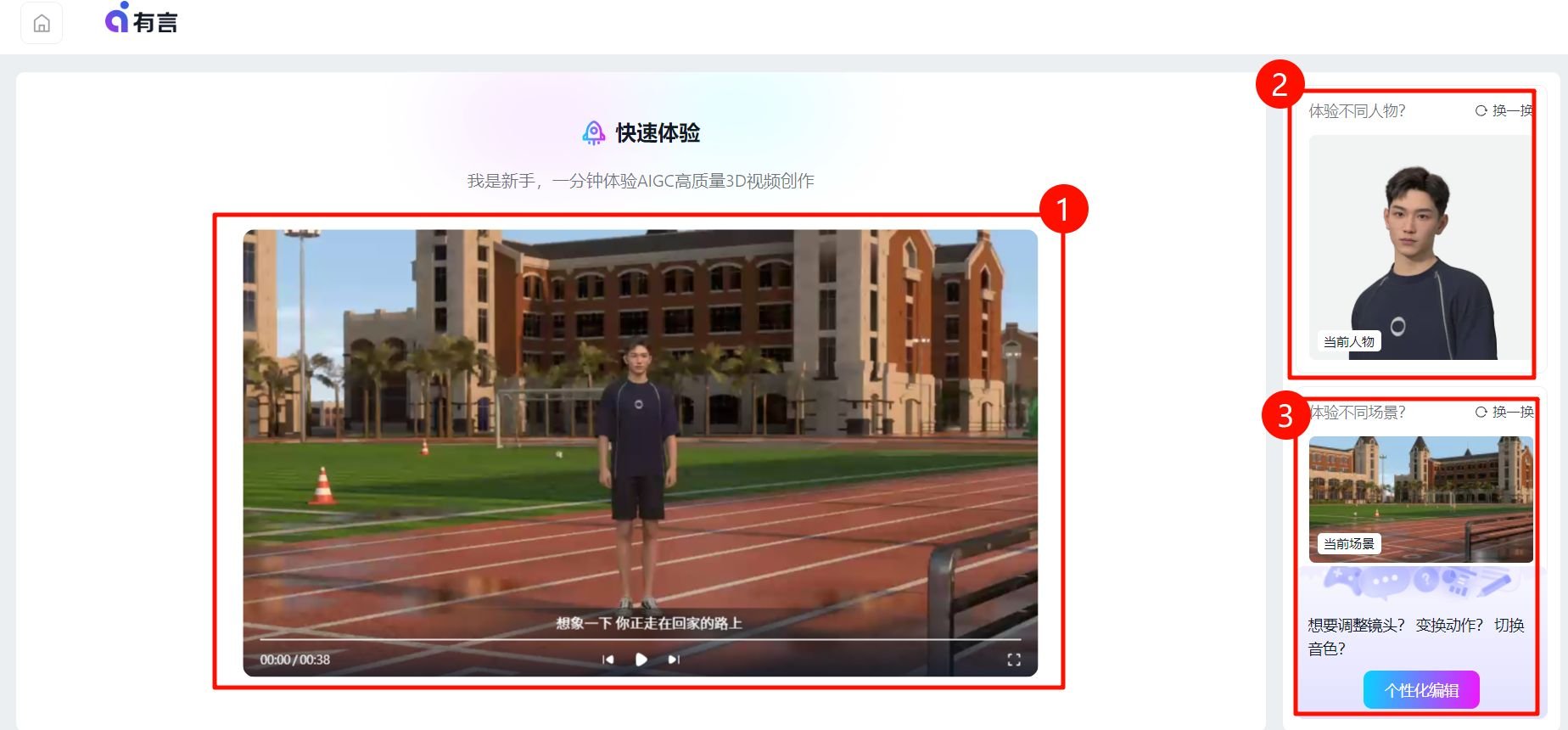Click the 体验不同场景? panel title
The height and width of the screenshot is (730, 1568).
pos(1357,413)
